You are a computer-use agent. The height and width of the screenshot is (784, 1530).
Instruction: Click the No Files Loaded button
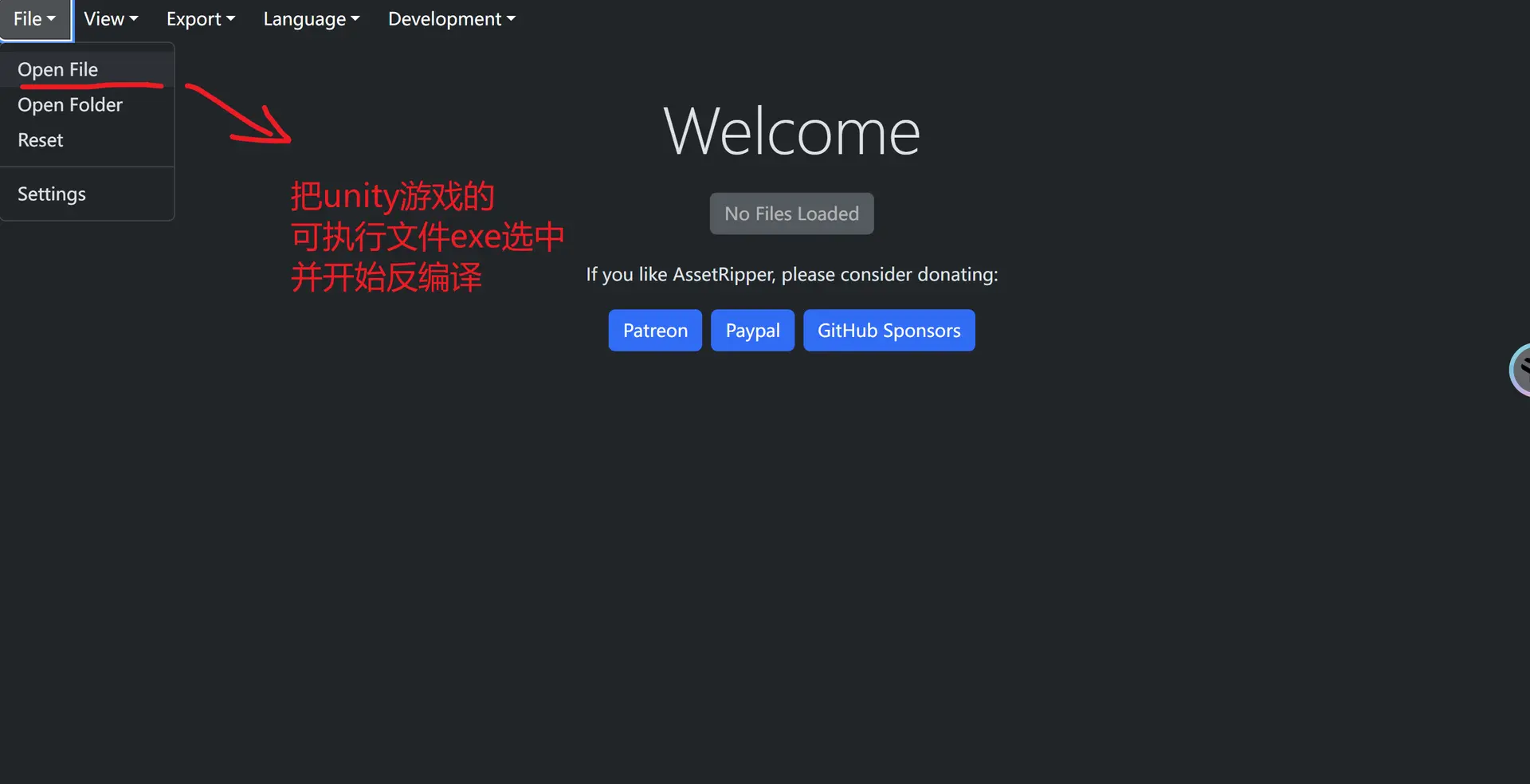click(791, 214)
